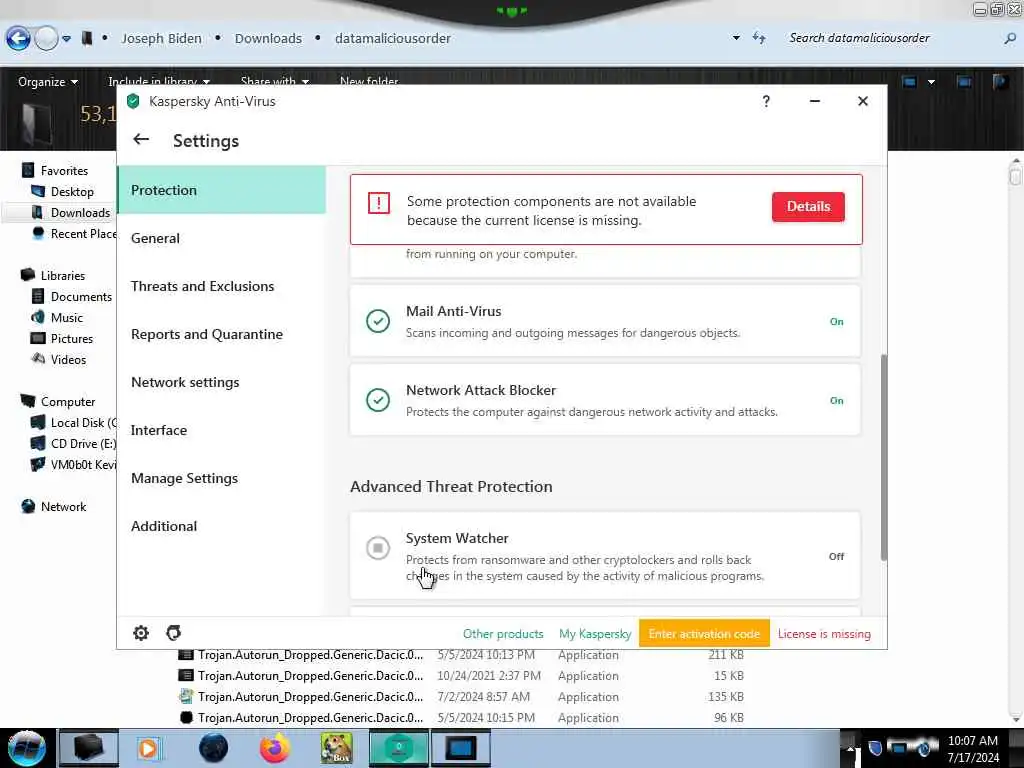
Task: Toggle Mail Anti-Virus On switch
Action: pyautogui.click(x=837, y=321)
